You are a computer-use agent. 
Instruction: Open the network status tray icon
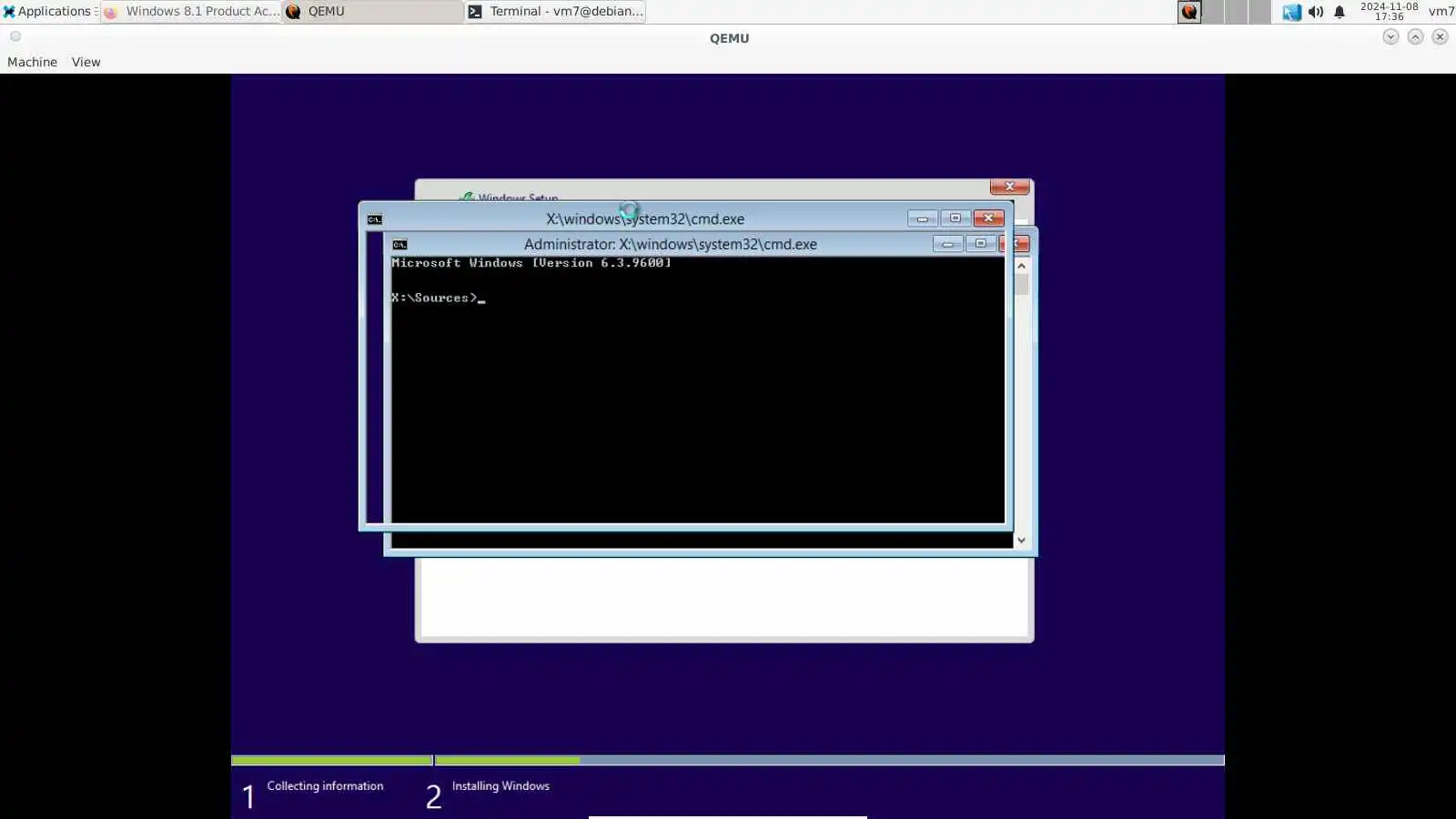pyautogui.click(x=1291, y=12)
